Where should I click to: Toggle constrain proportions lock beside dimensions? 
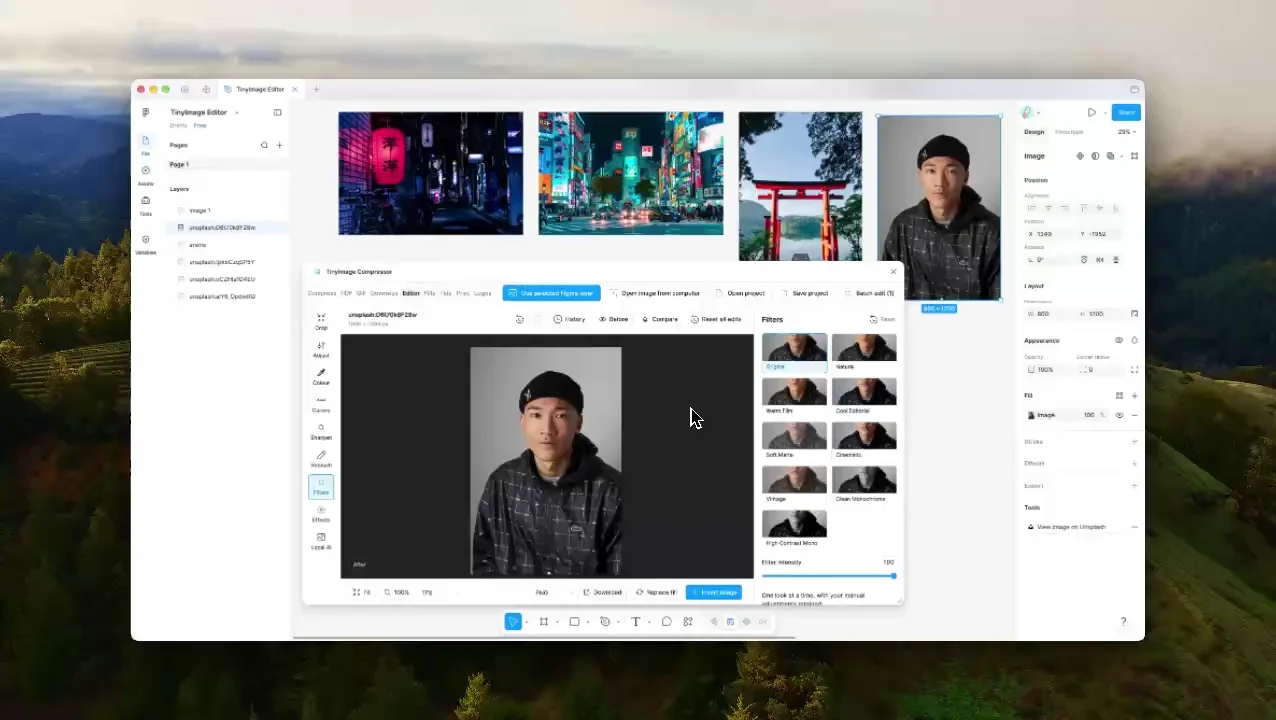[x=1134, y=314]
